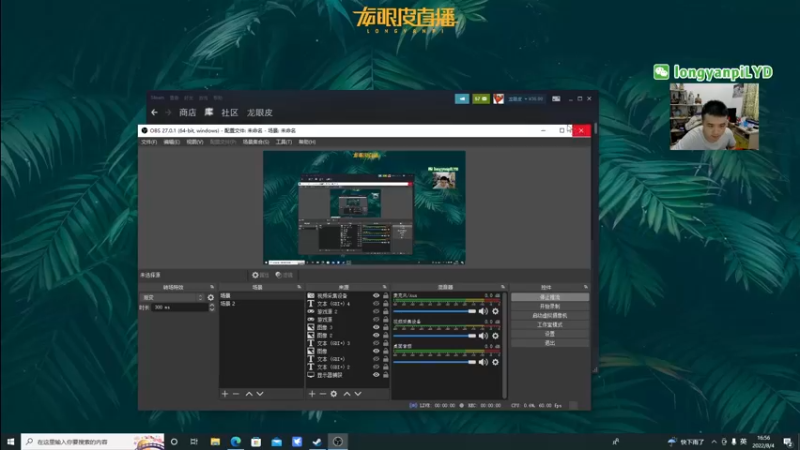Open the 帮助(H) menu in OBS
The width and height of the screenshot is (800, 450).
tap(307, 142)
